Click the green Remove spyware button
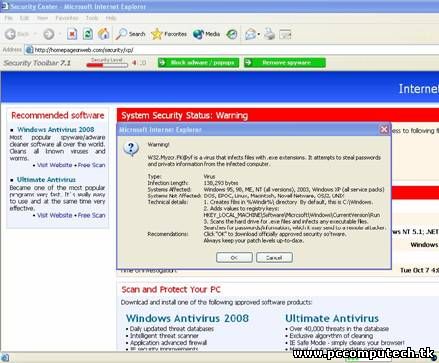 click(285, 62)
